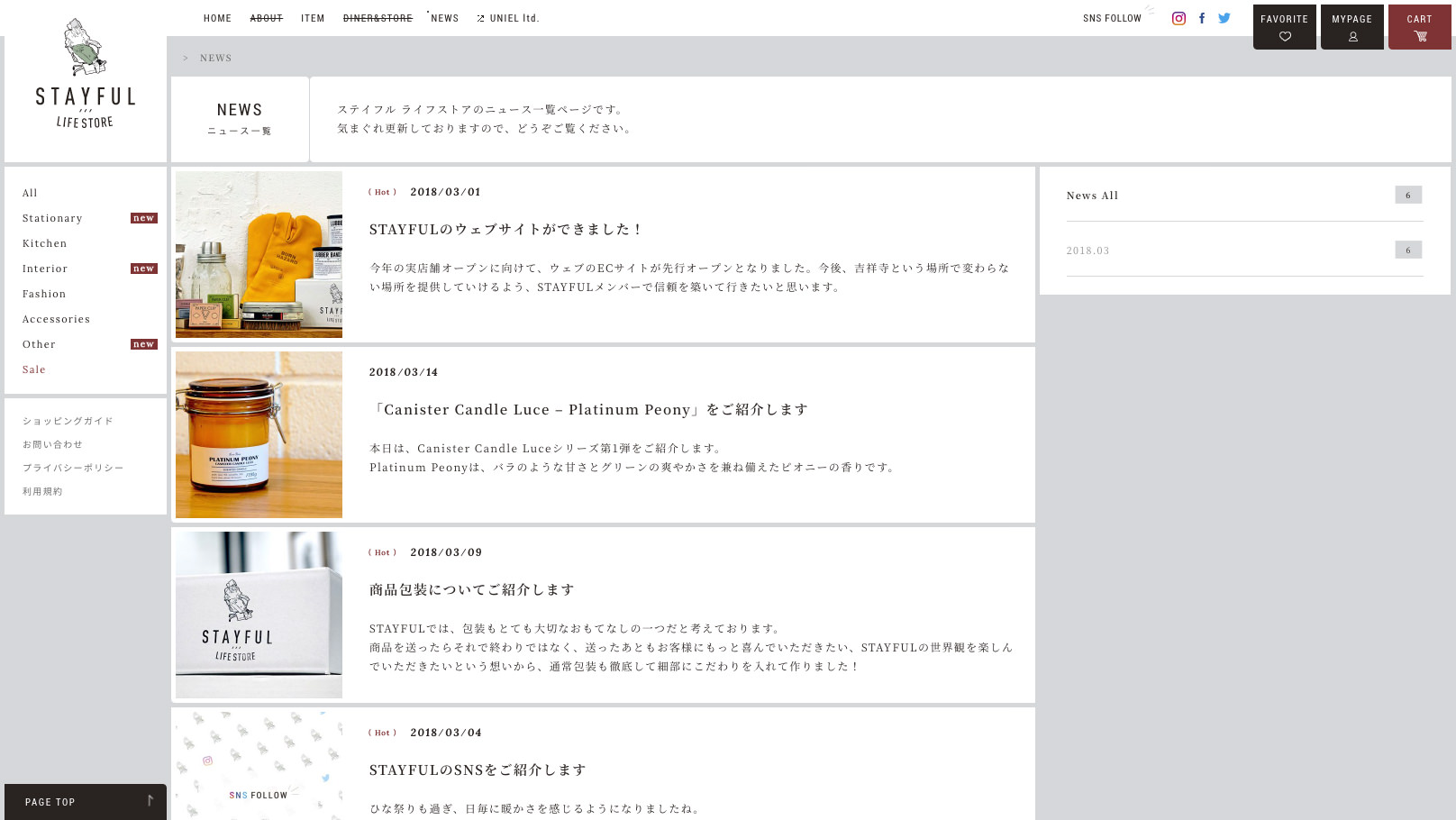Open the ITEM menu item
This screenshot has width=1456, height=820.
point(313,18)
